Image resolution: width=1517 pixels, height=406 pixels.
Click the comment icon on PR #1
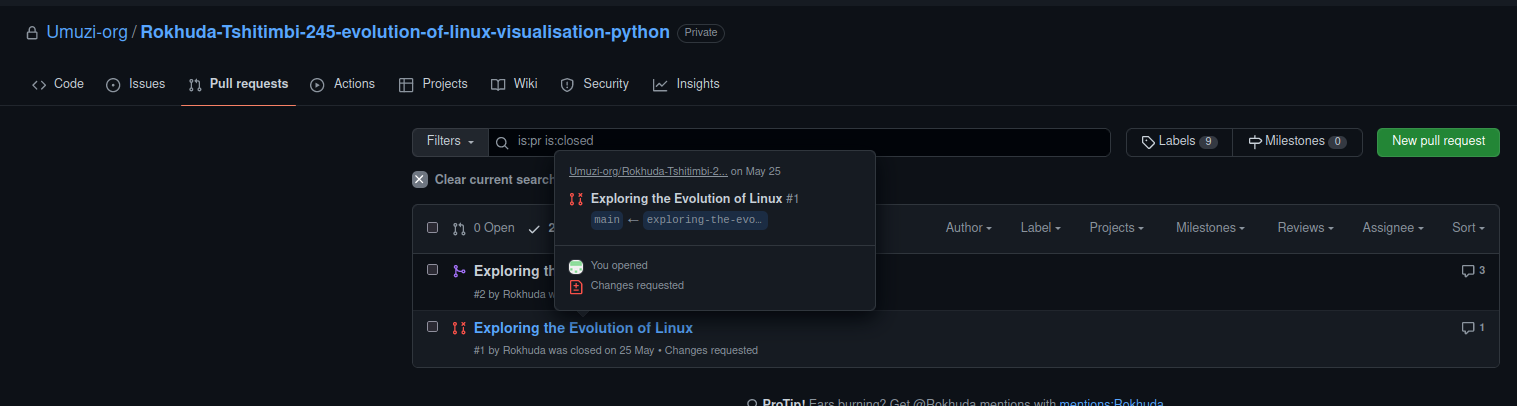coord(1467,328)
